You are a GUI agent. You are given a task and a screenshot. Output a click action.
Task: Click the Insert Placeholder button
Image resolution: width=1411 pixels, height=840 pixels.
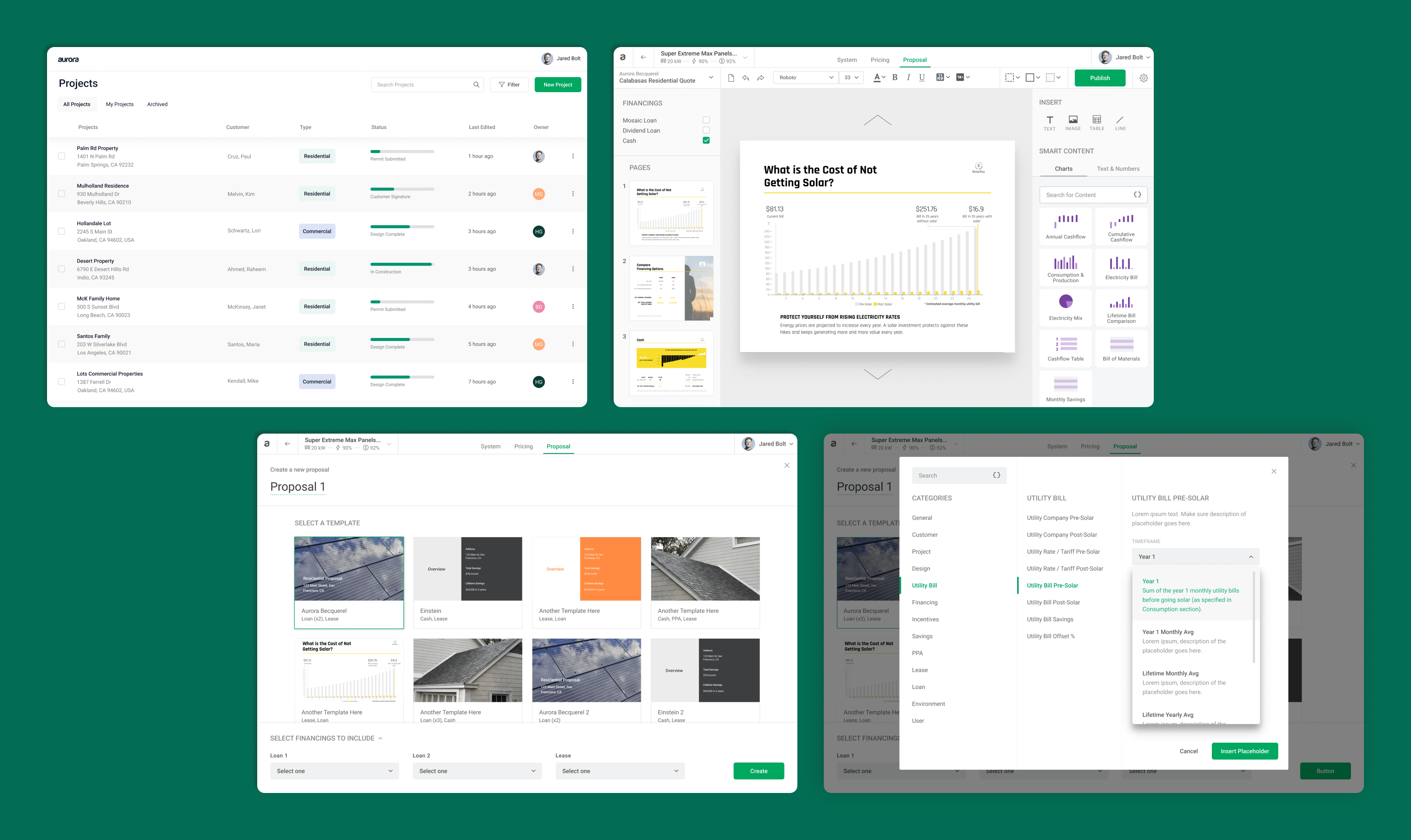click(1245, 751)
